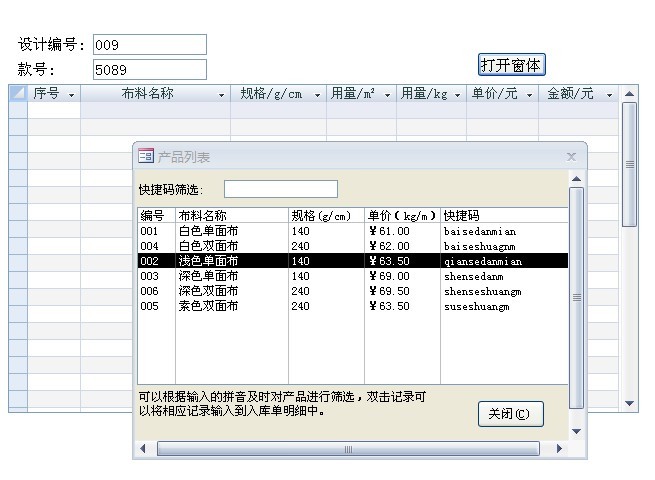
Task: Click shortcut code qiansedanmian
Action: (482, 262)
